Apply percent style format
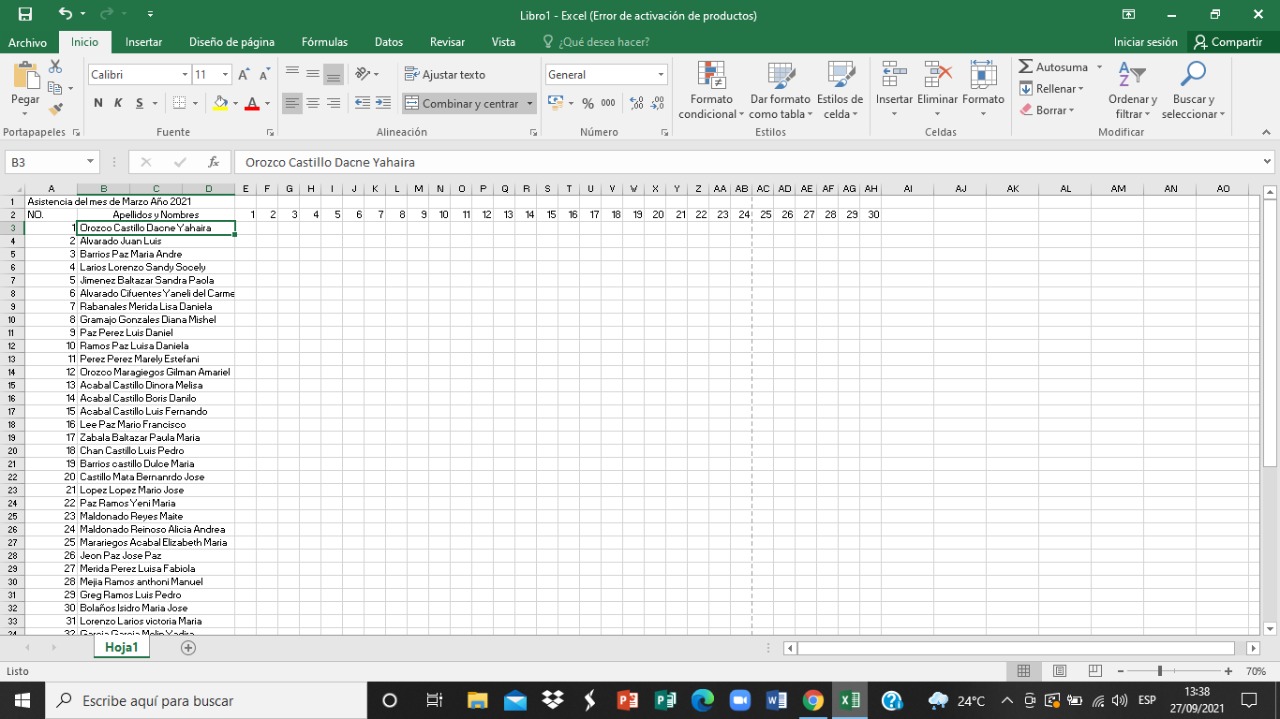Viewport: 1280px width, 719px height. (588, 103)
